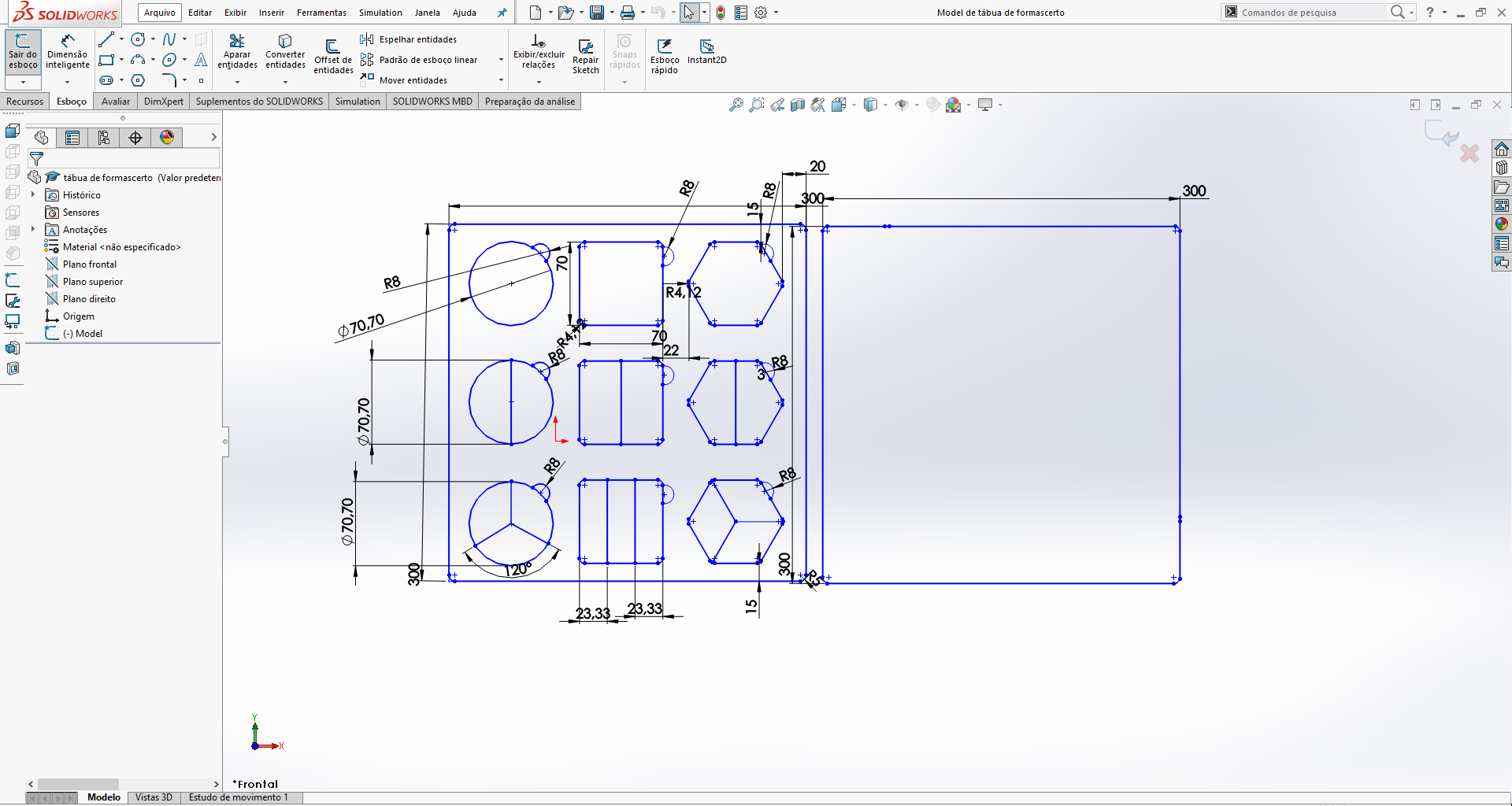Toggle the Instant2D mode
The image size is (1512, 806).
(706, 52)
